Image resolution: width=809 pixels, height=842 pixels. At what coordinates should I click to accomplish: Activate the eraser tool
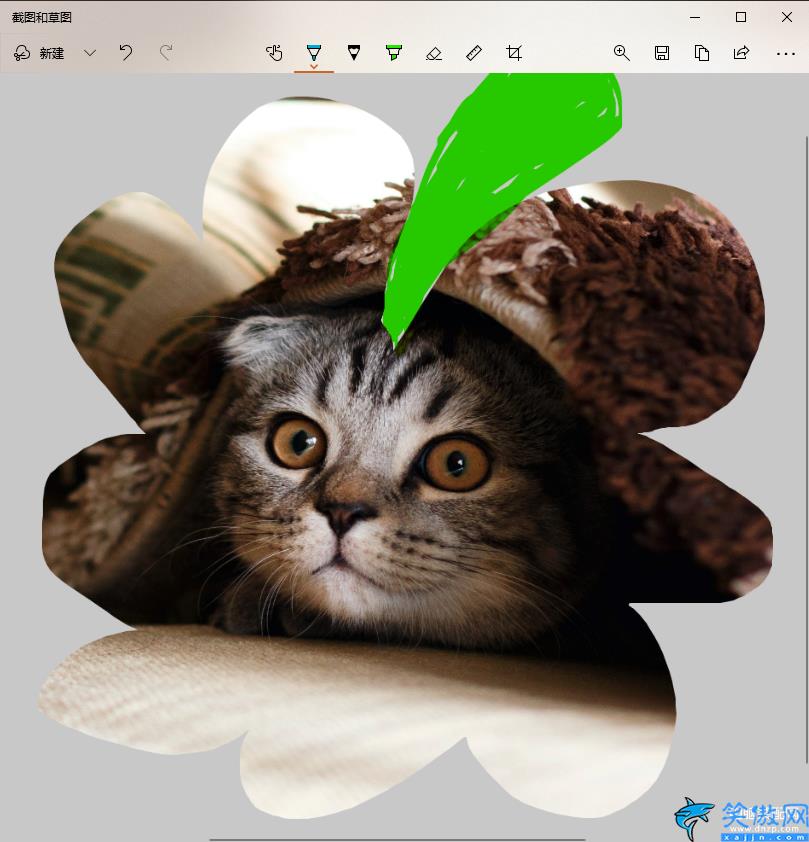click(x=434, y=53)
